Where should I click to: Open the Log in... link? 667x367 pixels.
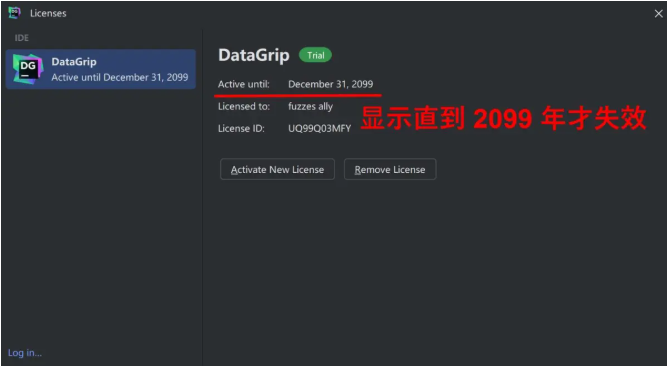tap(25, 353)
